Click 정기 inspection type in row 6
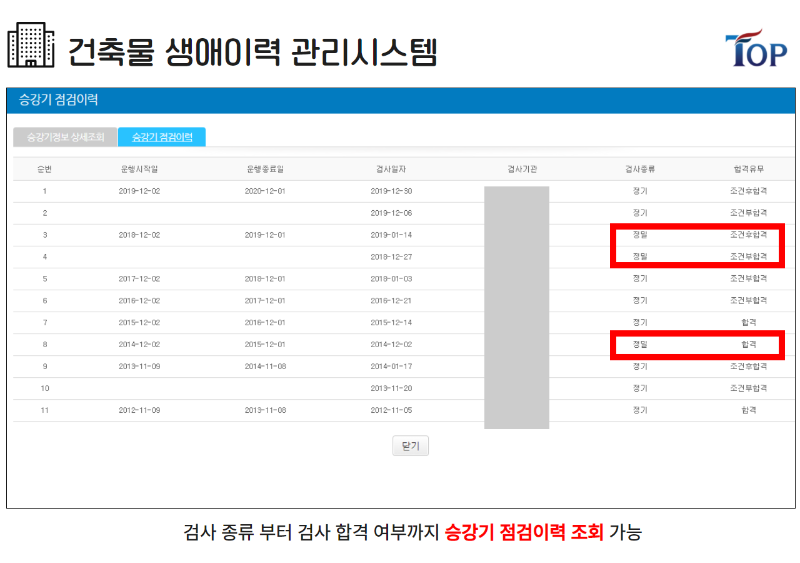 coord(640,301)
